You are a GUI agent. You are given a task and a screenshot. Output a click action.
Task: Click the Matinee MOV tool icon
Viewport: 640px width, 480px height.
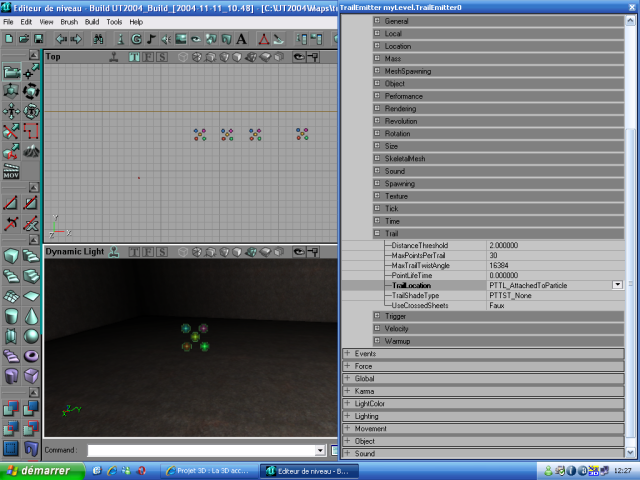(x=11, y=172)
